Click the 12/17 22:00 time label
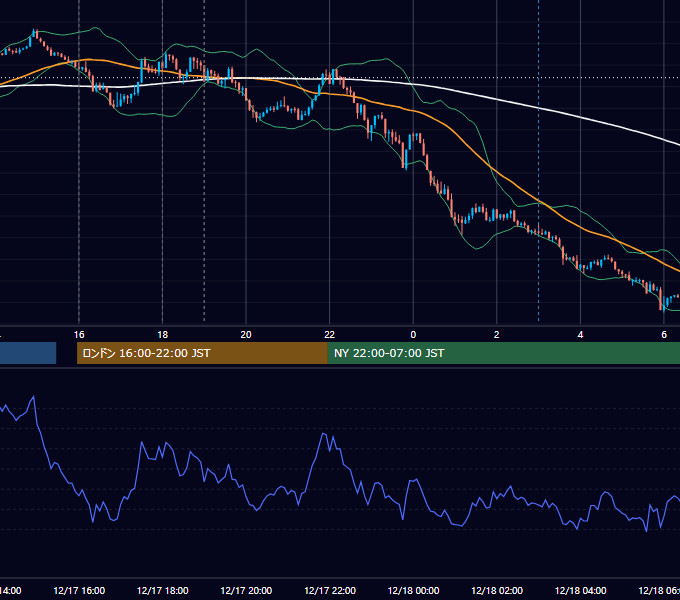The width and height of the screenshot is (680, 600). click(x=330, y=591)
